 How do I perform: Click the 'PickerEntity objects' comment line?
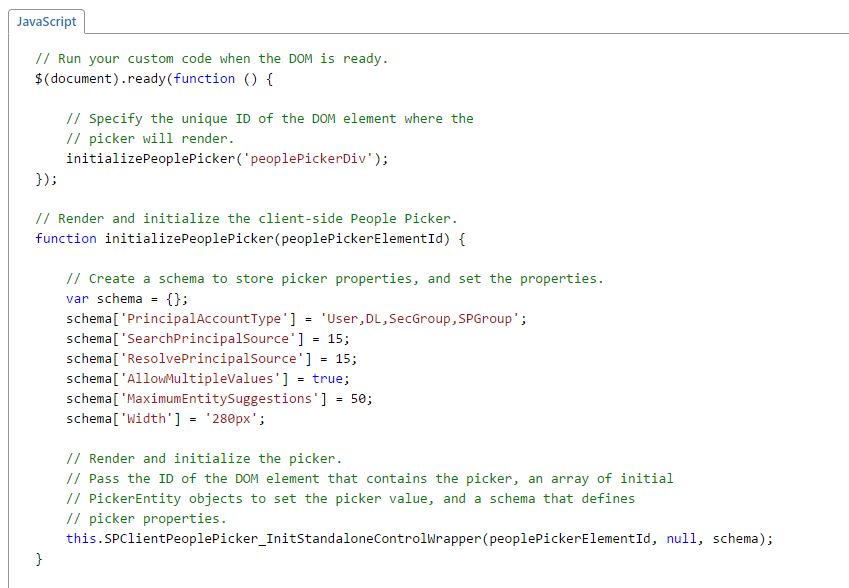350,498
